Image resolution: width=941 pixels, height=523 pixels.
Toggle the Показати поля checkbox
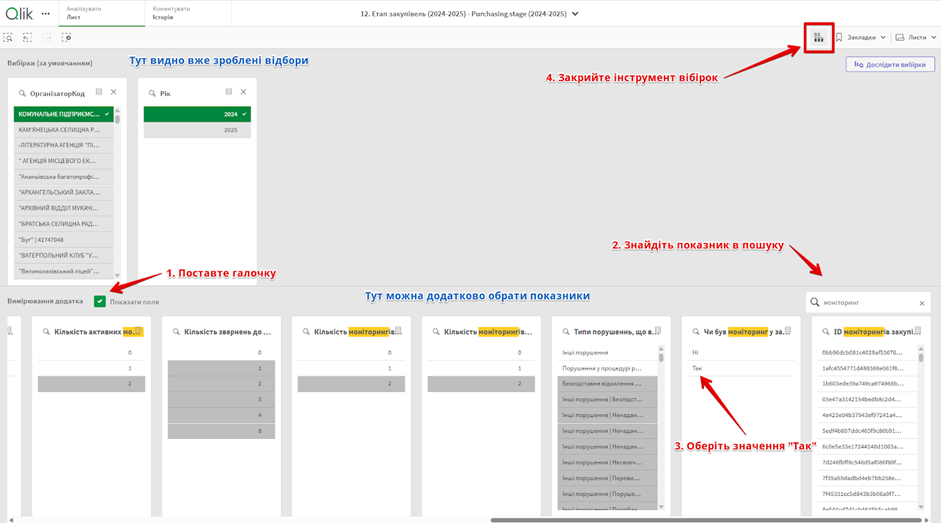(x=100, y=301)
